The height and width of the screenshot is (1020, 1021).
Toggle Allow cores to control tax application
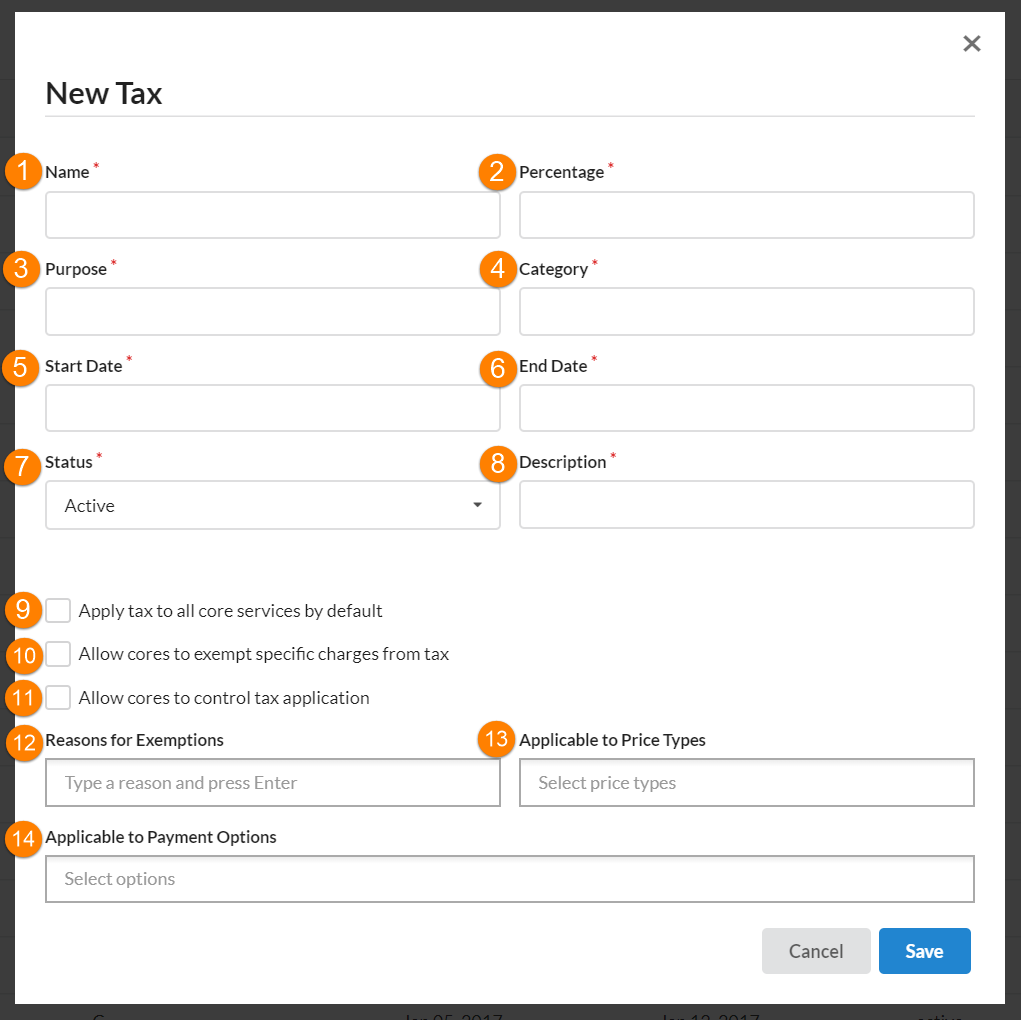59,698
